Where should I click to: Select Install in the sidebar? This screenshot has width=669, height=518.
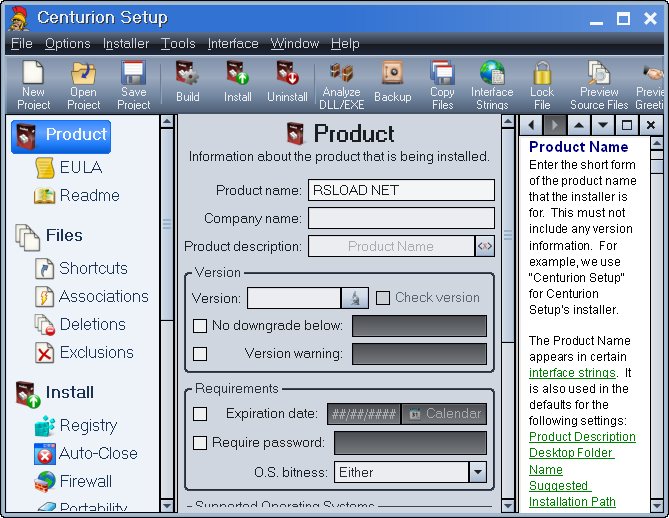tap(54, 393)
